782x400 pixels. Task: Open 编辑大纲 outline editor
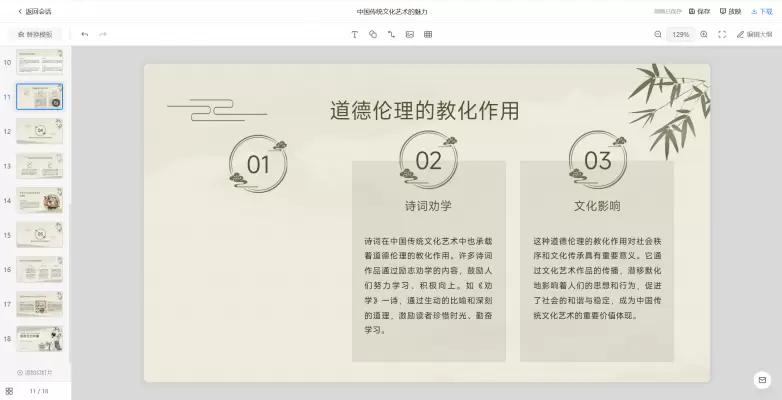(754, 34)
